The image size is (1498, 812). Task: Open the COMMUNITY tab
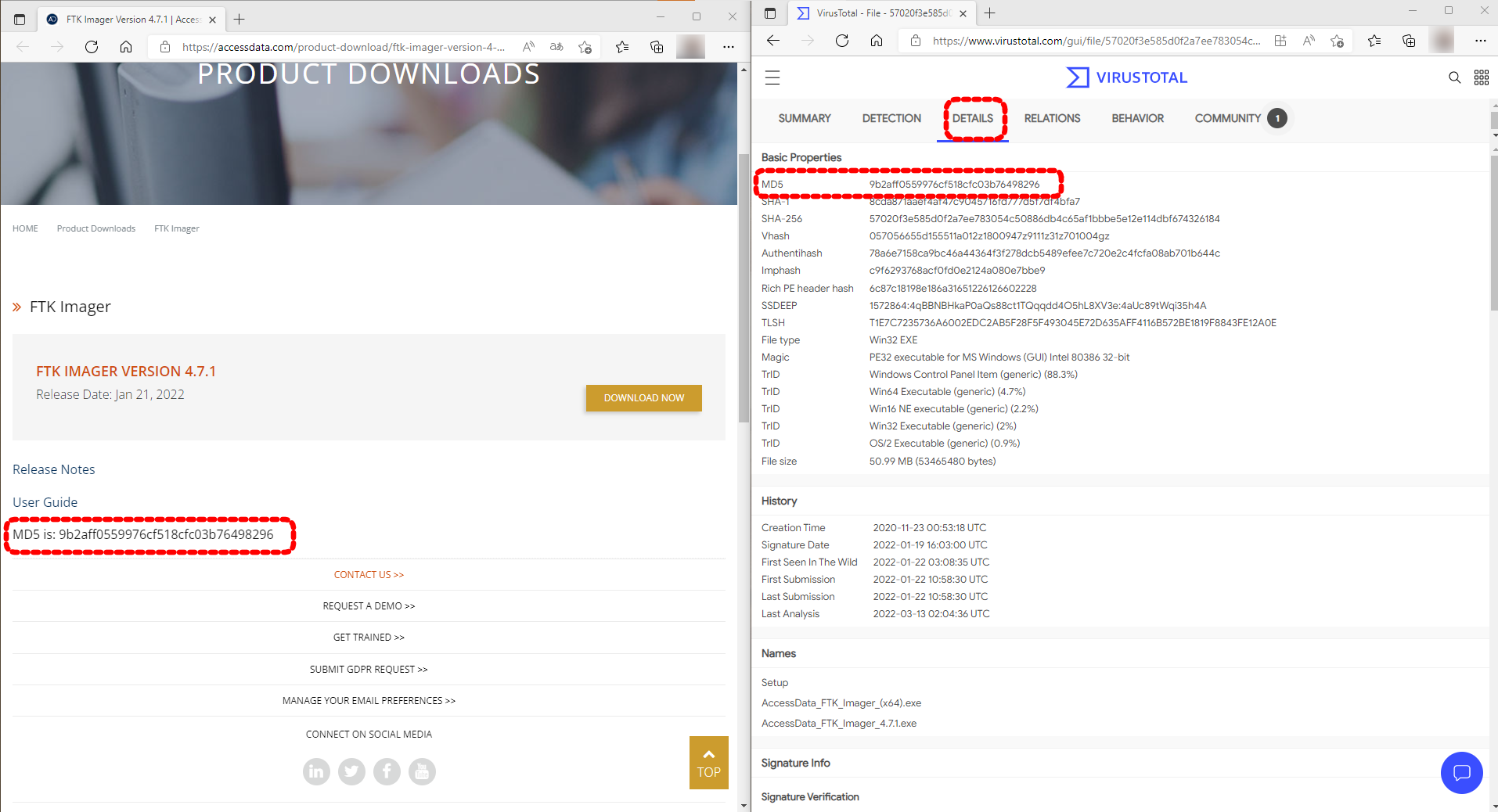(x=1227, y=118)
